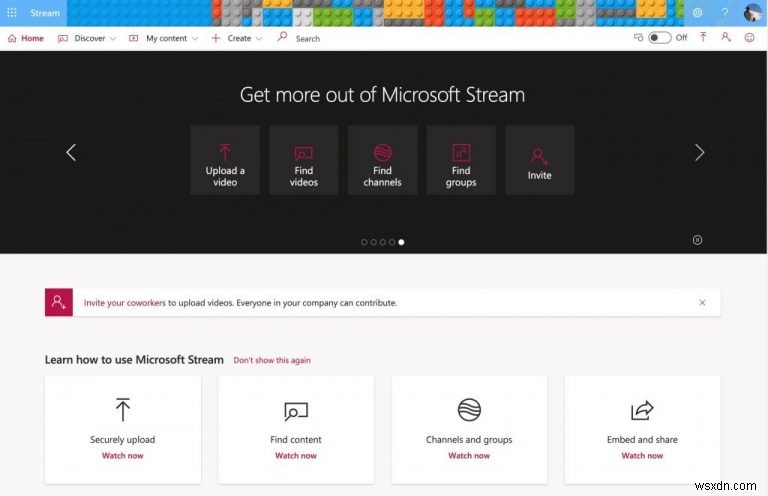The image size is (768, 496).
Task: Open the settings gear icon
Action: pyautogui.click(x=697, y=13)
